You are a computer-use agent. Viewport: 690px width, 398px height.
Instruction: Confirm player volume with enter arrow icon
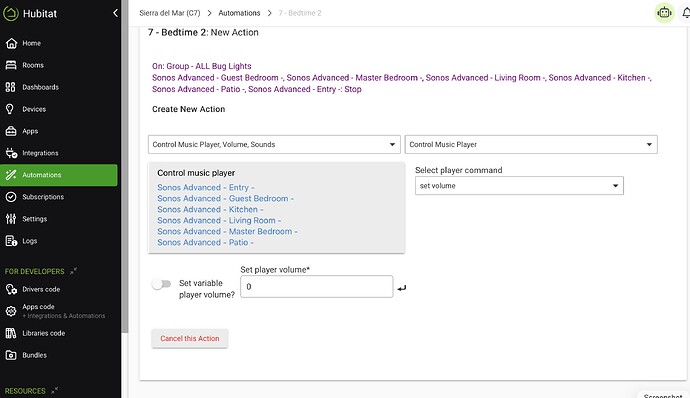tap(401, 288)
